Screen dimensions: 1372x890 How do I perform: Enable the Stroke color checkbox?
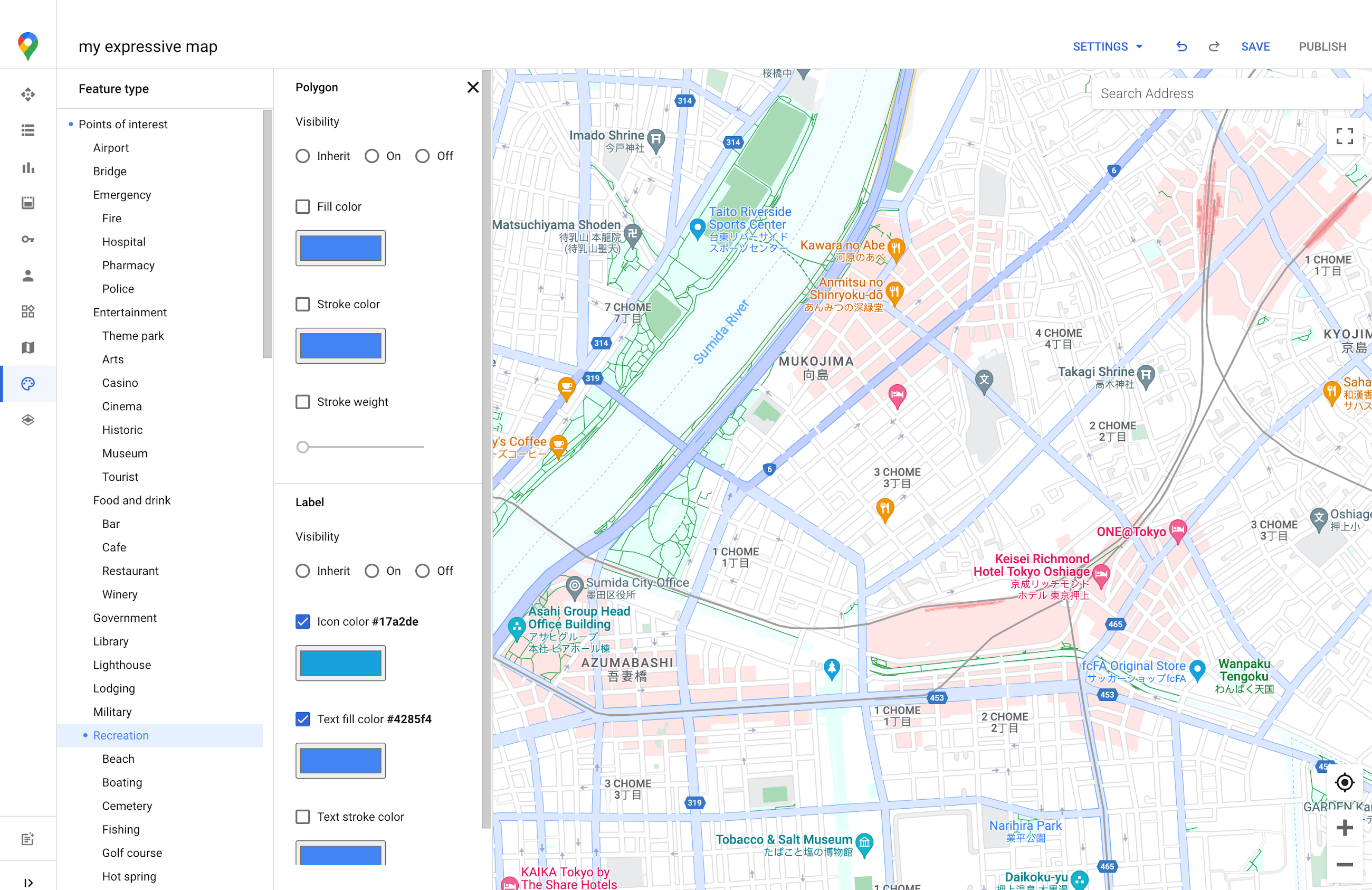point(303,304)
